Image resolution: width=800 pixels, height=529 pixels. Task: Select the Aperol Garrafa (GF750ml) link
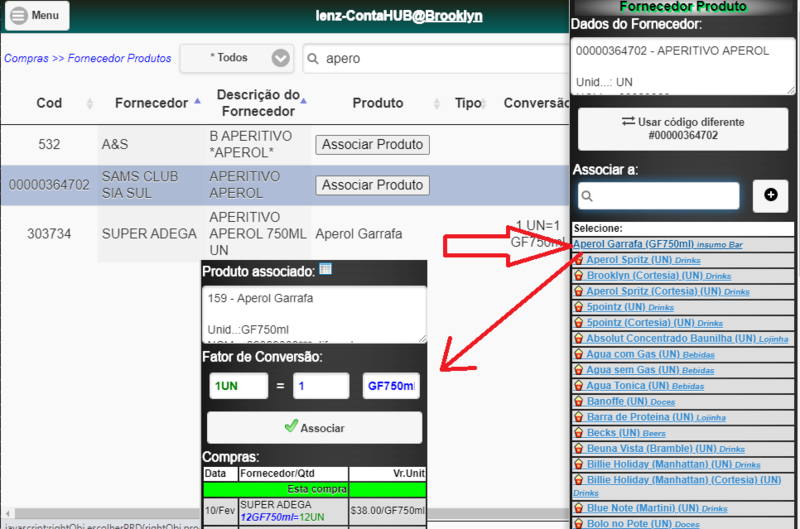point(658,244)
